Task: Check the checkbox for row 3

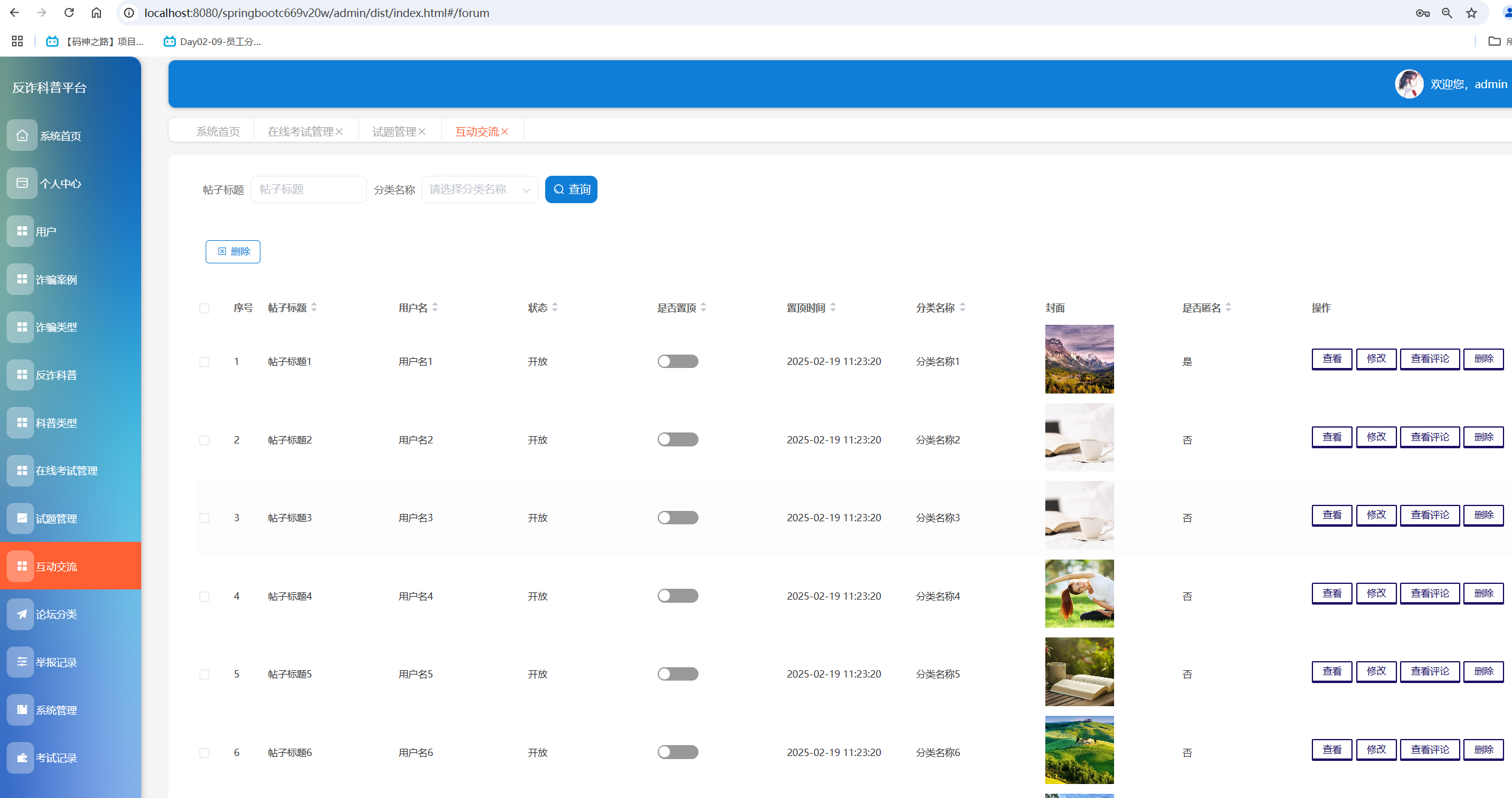Action: pyautogui.click(x=204, y=518)
